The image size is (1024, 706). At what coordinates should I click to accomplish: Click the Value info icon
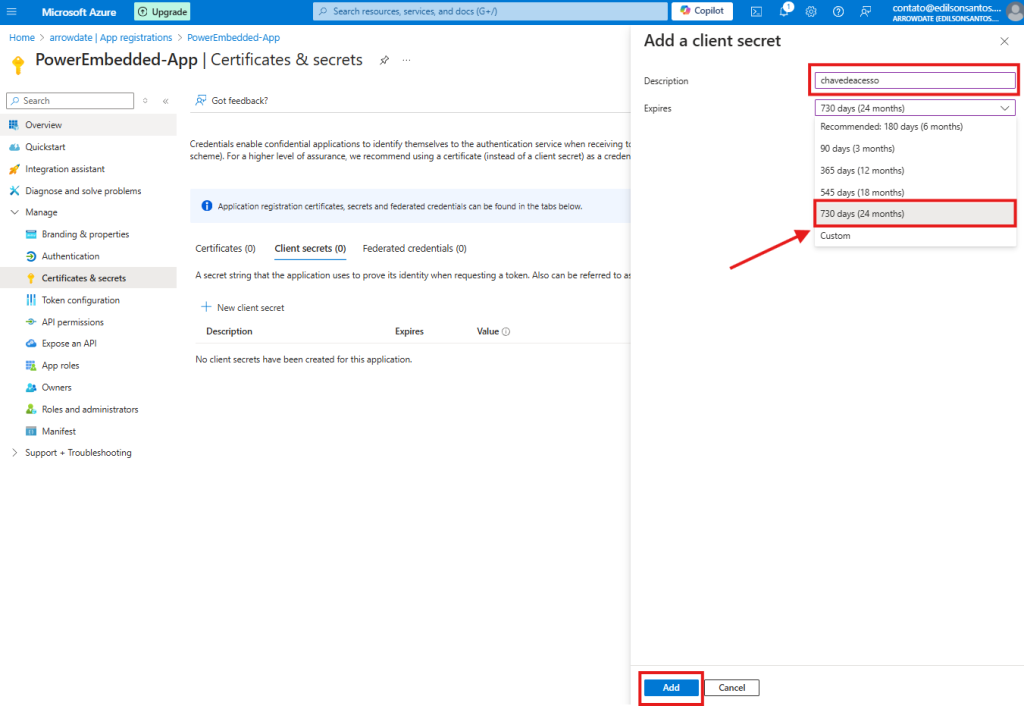click(x=505, y=332)
